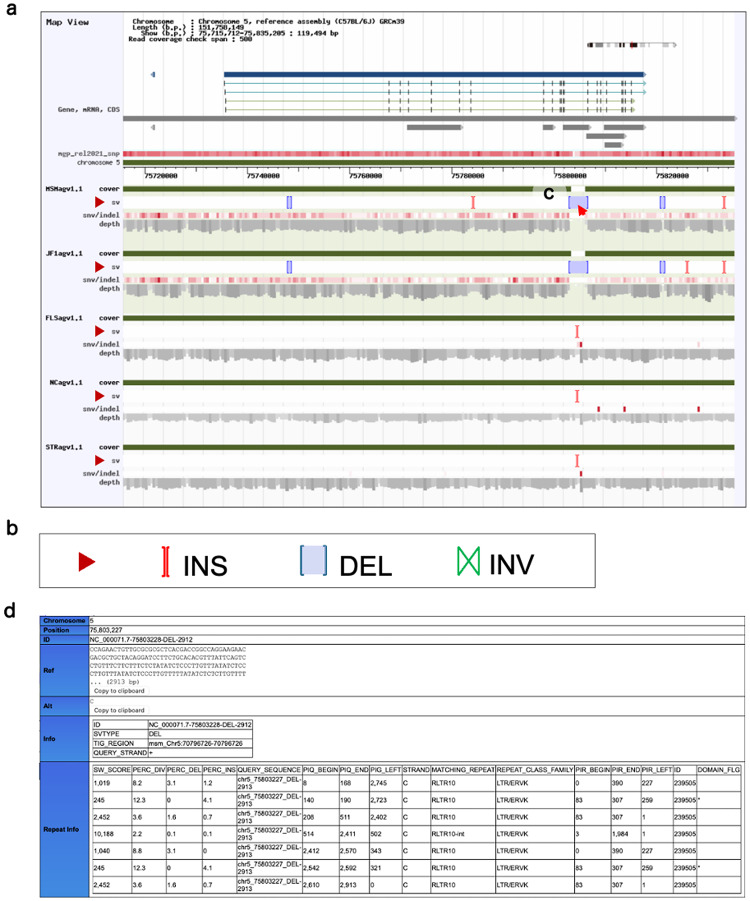
Task: Click the Map View title
Action: (x=67, y=22)
